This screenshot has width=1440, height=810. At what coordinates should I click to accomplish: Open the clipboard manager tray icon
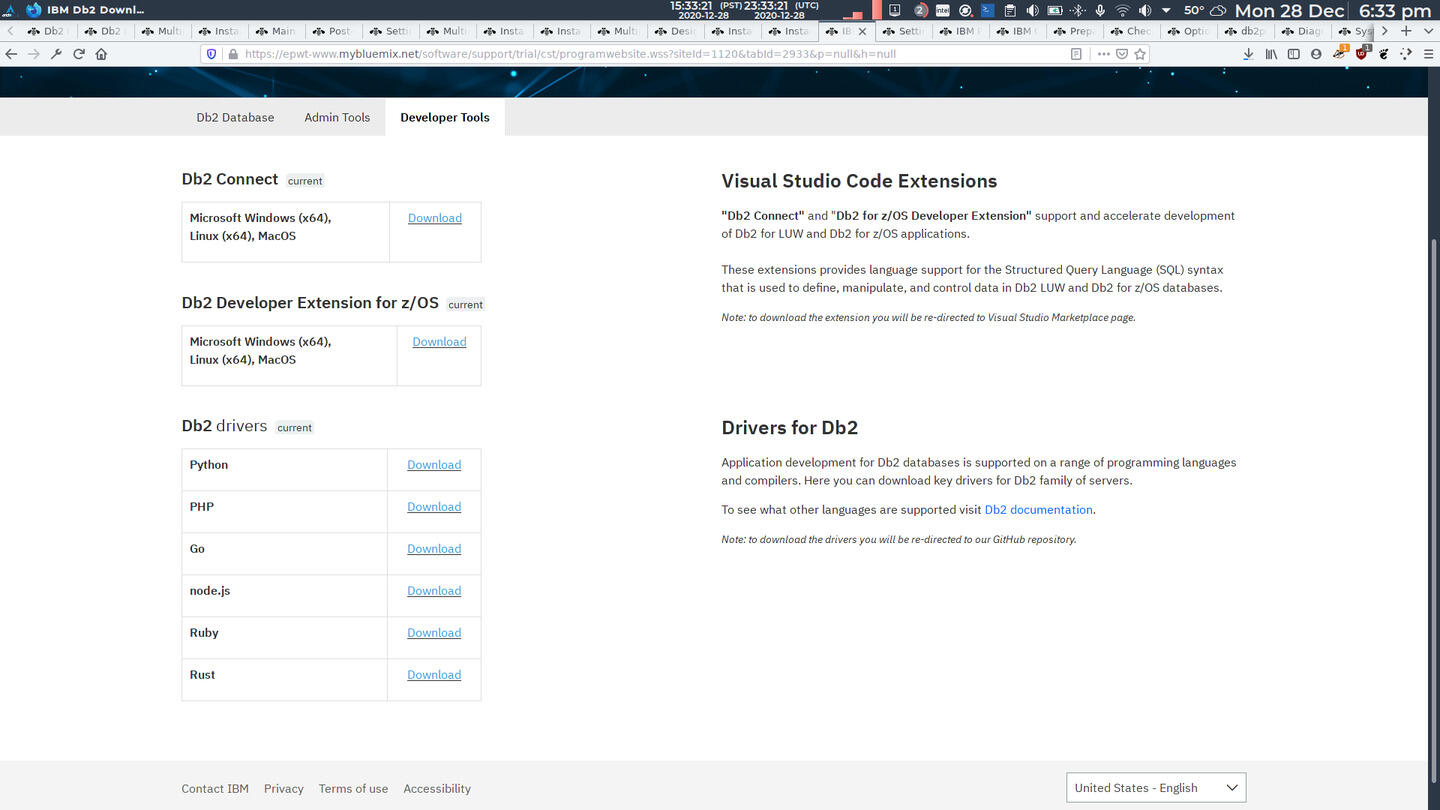pyautogui.click(x=1009, y=11)
